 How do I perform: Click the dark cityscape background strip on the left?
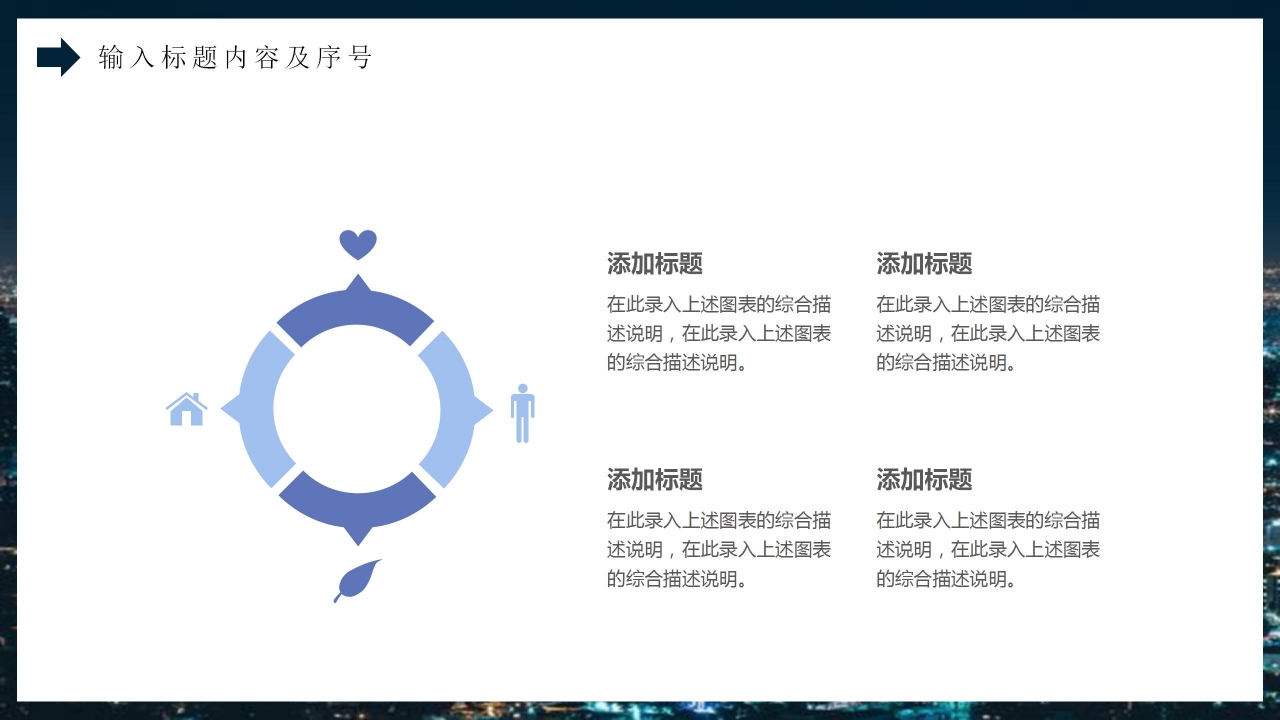pos(8,400)
